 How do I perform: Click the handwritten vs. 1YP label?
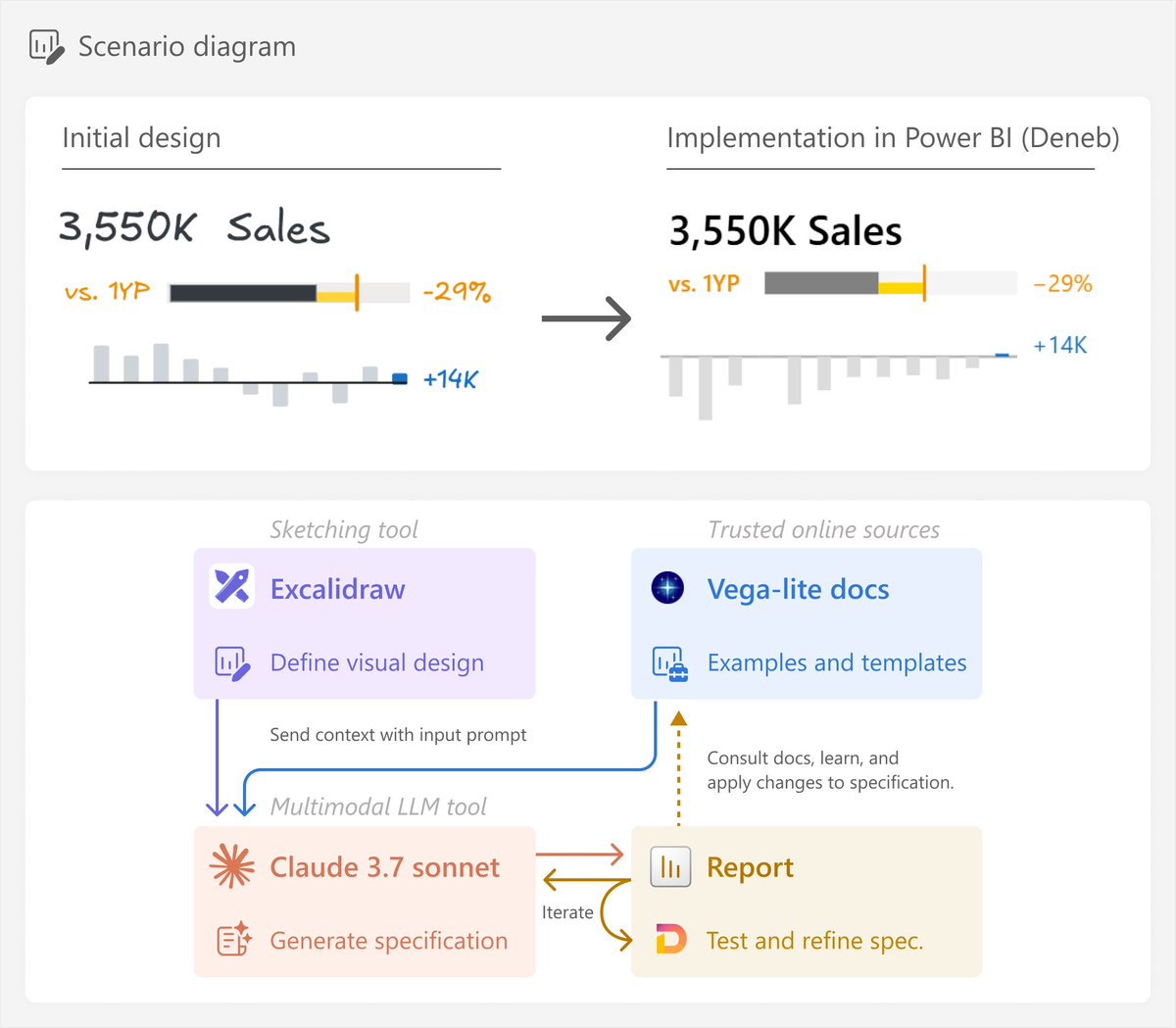point(107,292)
